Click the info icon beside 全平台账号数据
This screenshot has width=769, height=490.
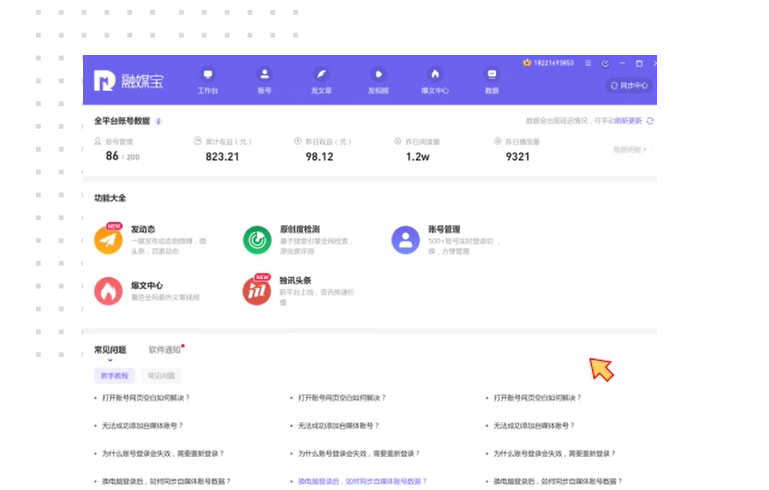click(158, 121)
